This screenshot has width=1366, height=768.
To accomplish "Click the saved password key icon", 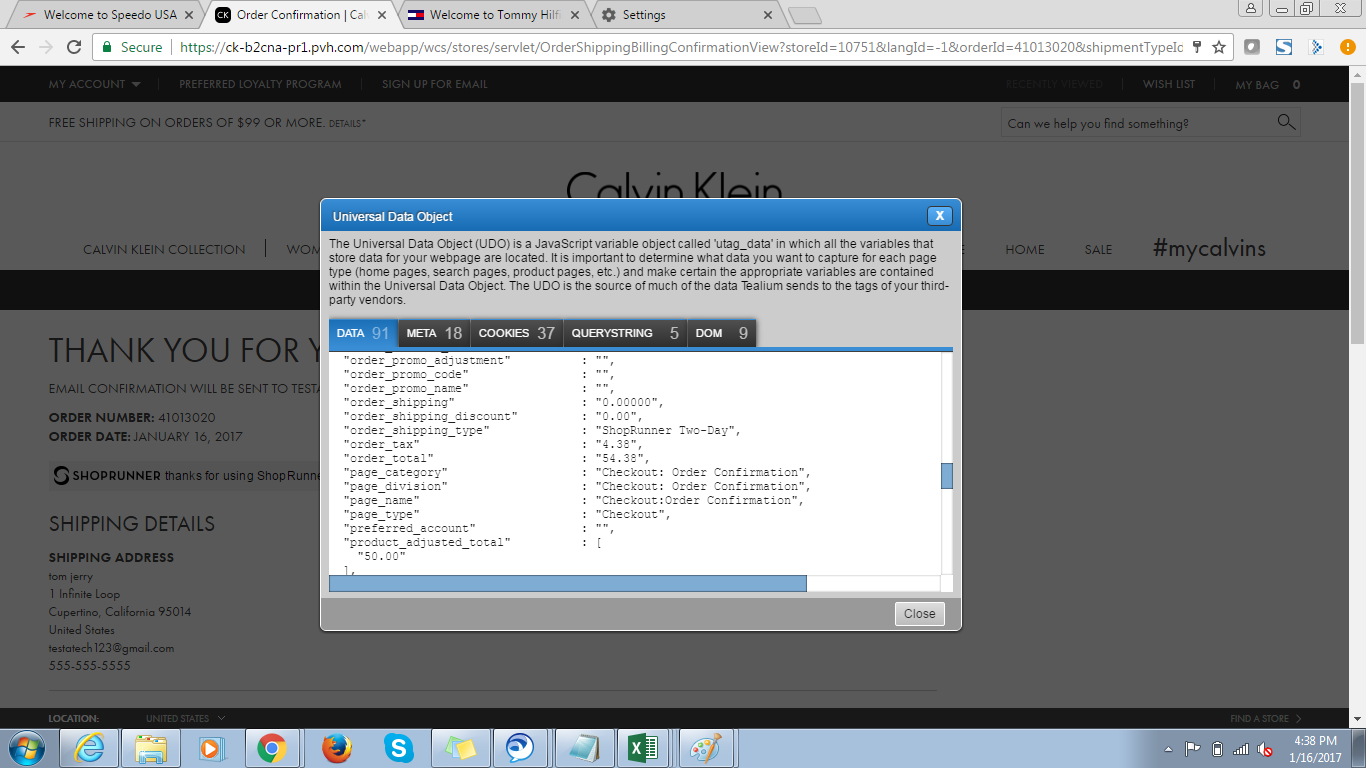I will tap(1198, 47).
